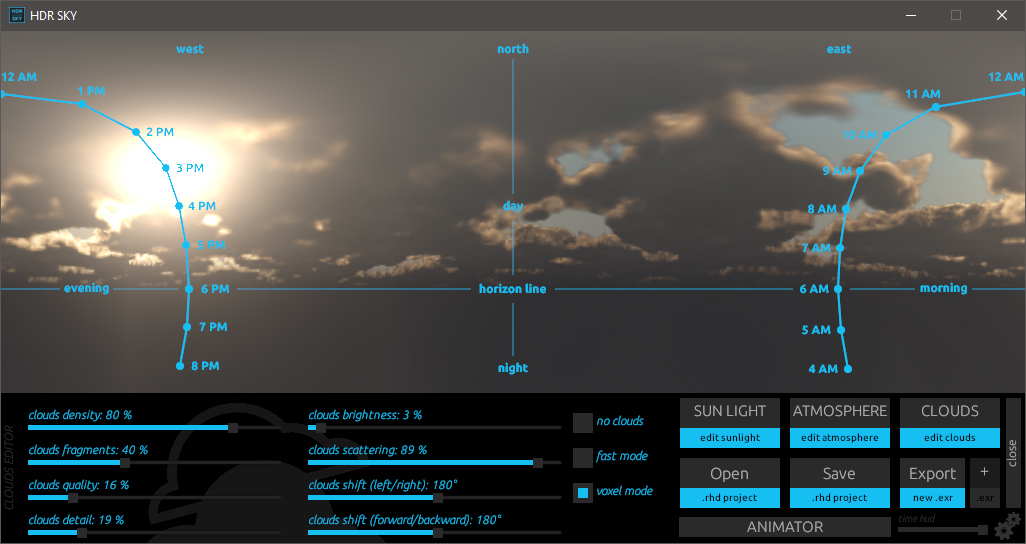Click the 'day' label on the sky
The image size is (1026, 544).
pyautogui.click(x=513, y=206)
